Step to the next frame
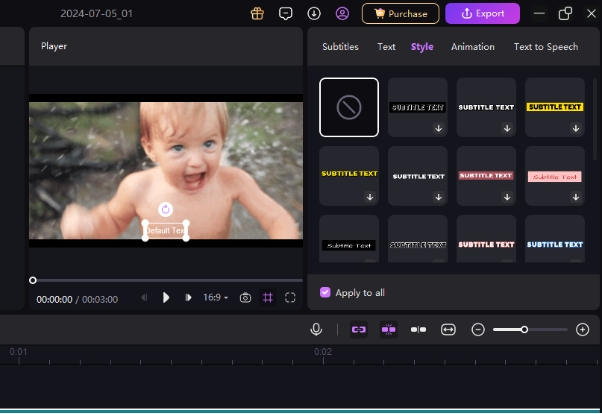602x414 pixels. pyautogui.click(x=188, y=298)
